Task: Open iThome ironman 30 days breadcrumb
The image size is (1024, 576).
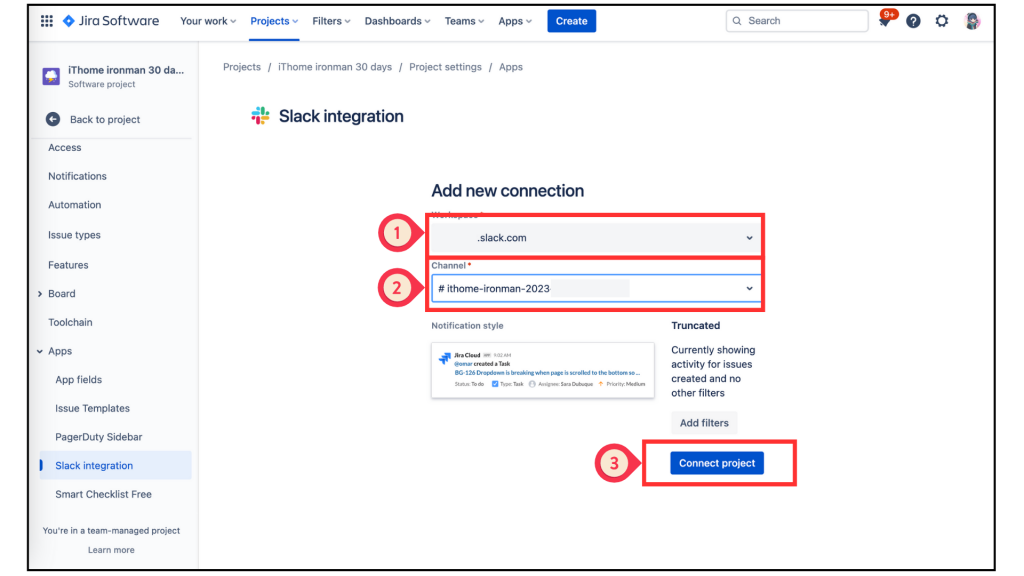Action: 335,67
